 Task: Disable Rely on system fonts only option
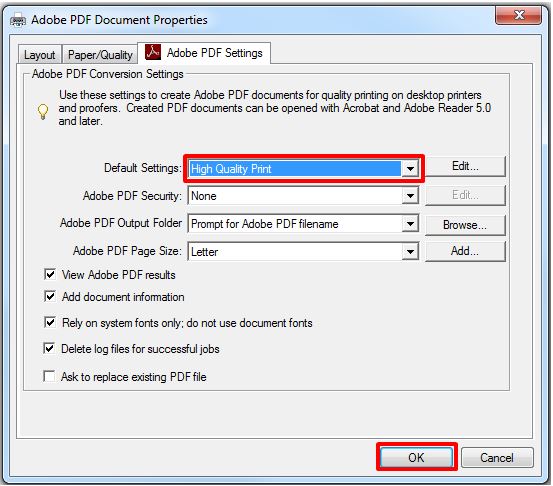tap(50, 322)
